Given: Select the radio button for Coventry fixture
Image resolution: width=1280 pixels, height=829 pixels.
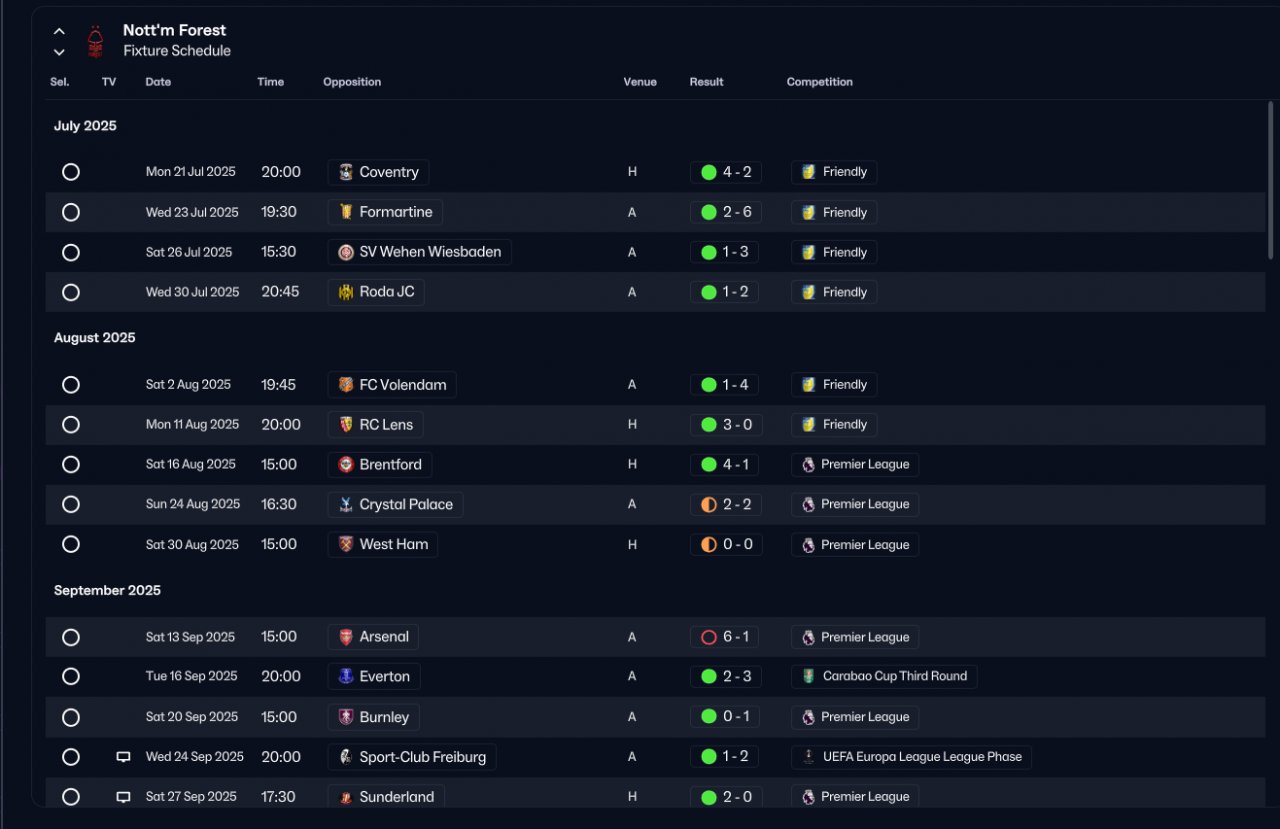Looking at the screenshot, I should tap(71, 172).
